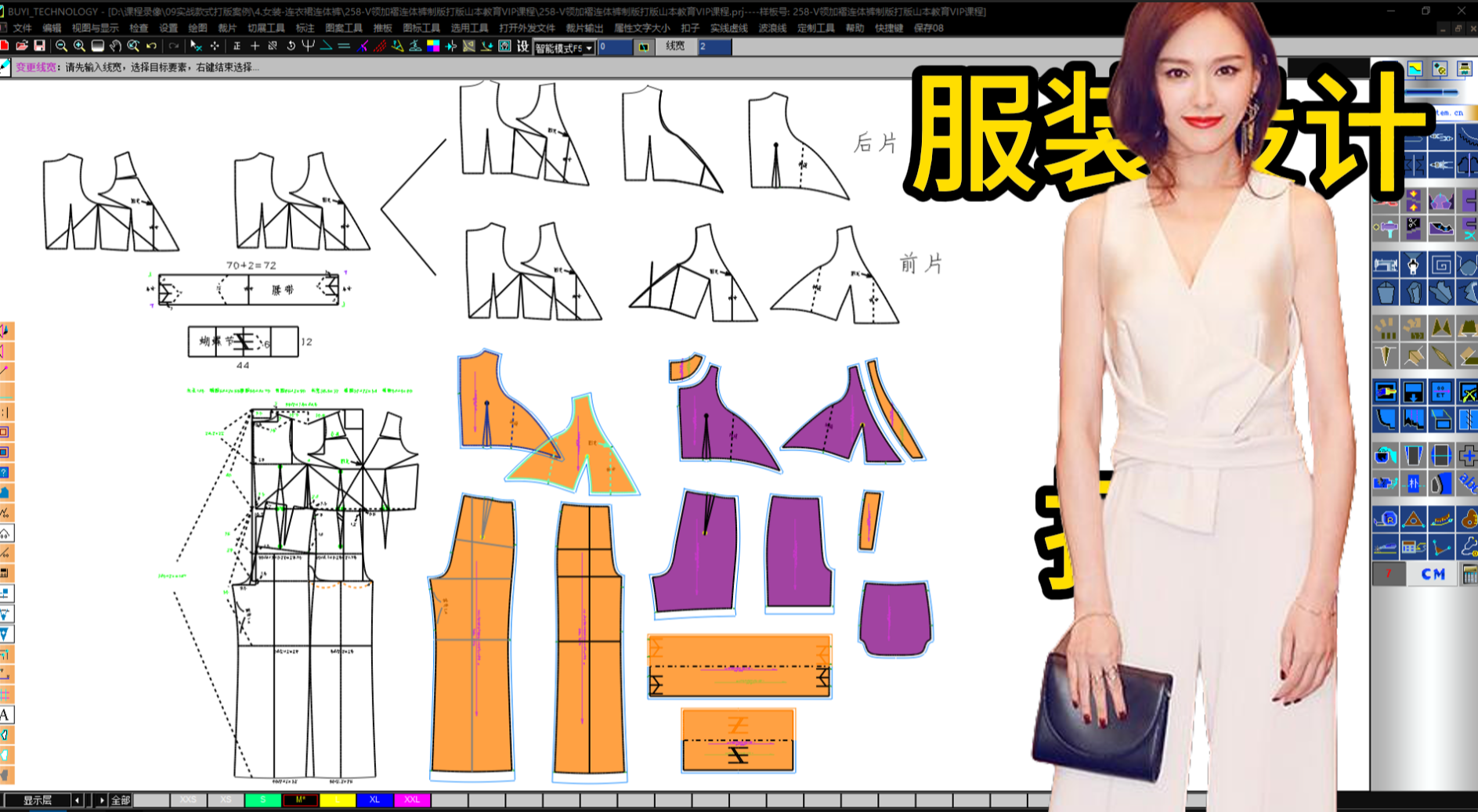Open the 视图与显示 menu
Image resolution: width=1478 pixels, height=812 pixels.
coord(96,28)
